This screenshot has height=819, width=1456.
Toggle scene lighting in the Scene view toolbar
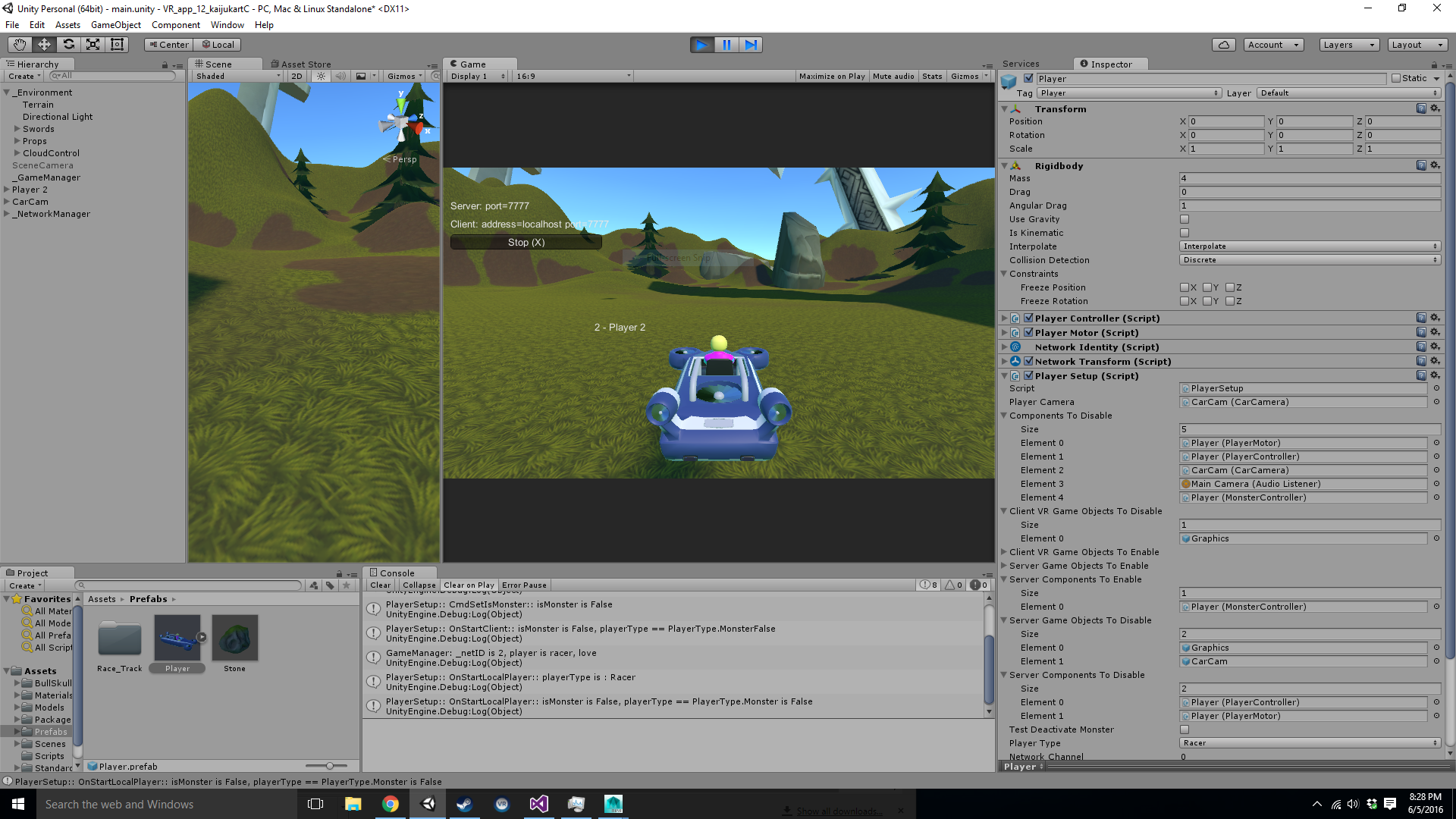pyautogui.click(x=321, y=76)
